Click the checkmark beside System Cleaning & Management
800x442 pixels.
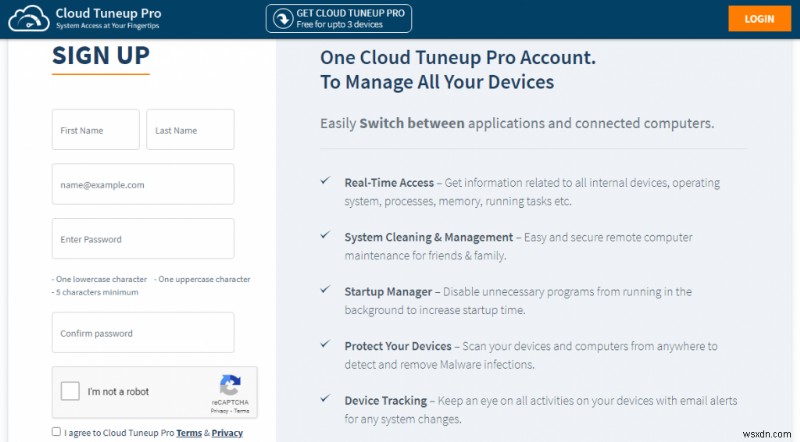click(325, 235)
